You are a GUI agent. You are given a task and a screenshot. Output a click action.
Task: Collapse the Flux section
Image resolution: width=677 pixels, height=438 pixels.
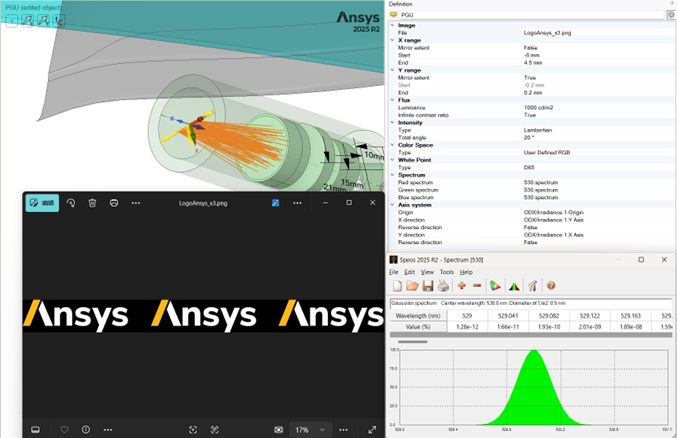point(392,100)
